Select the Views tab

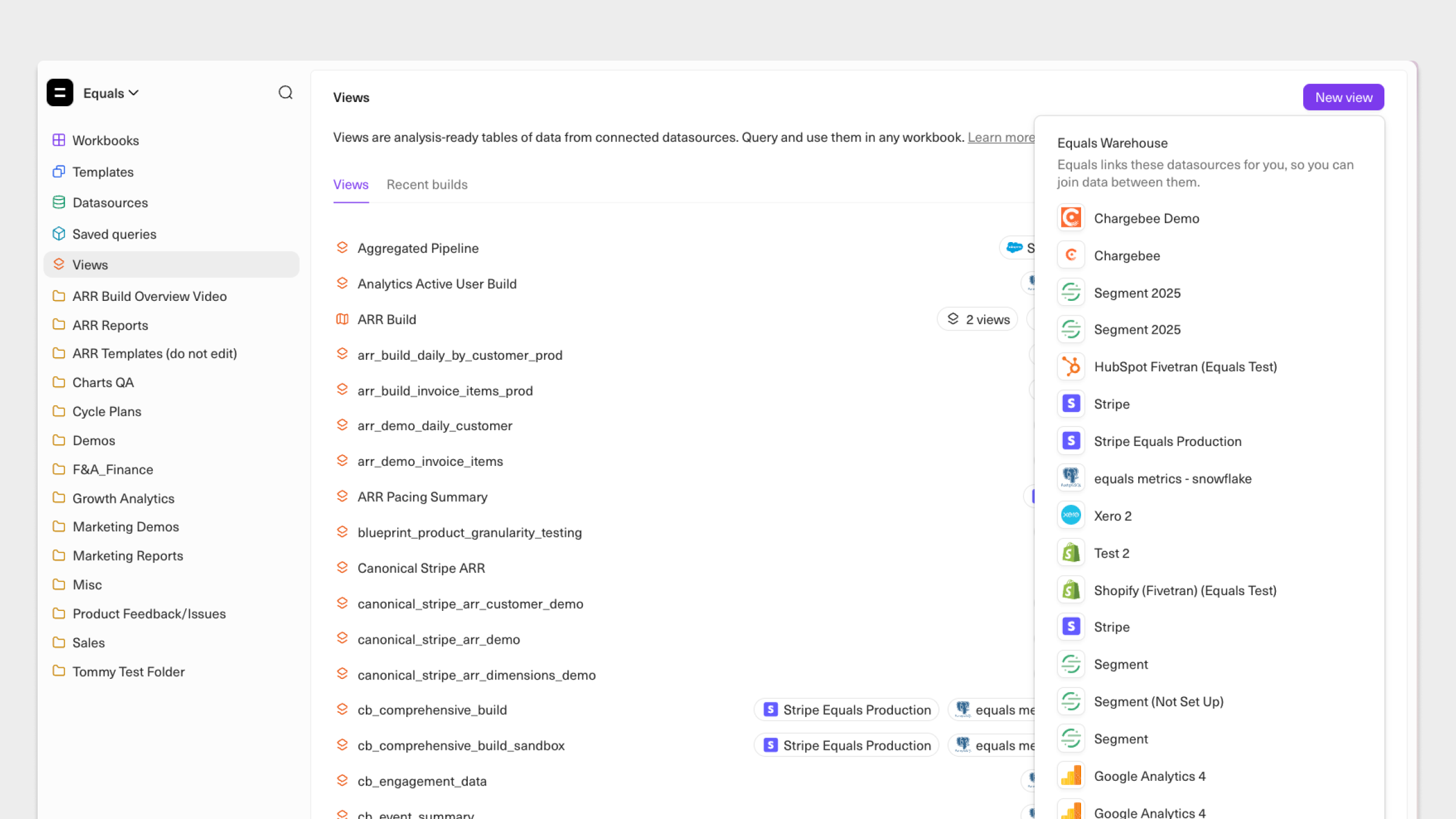[351, 184]
